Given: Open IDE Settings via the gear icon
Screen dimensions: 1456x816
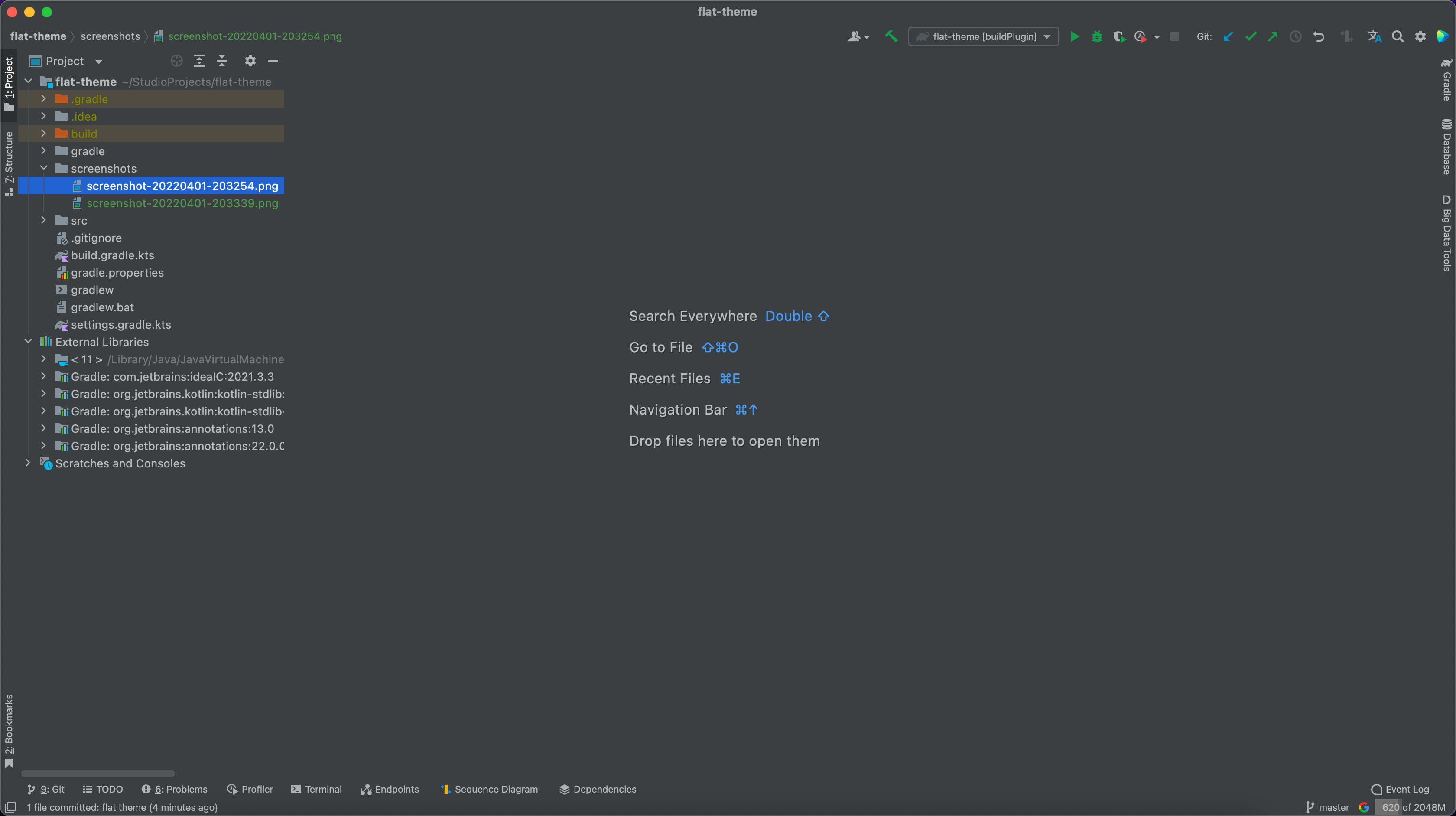Looking at the screenshot, I should click(1420, 36).
